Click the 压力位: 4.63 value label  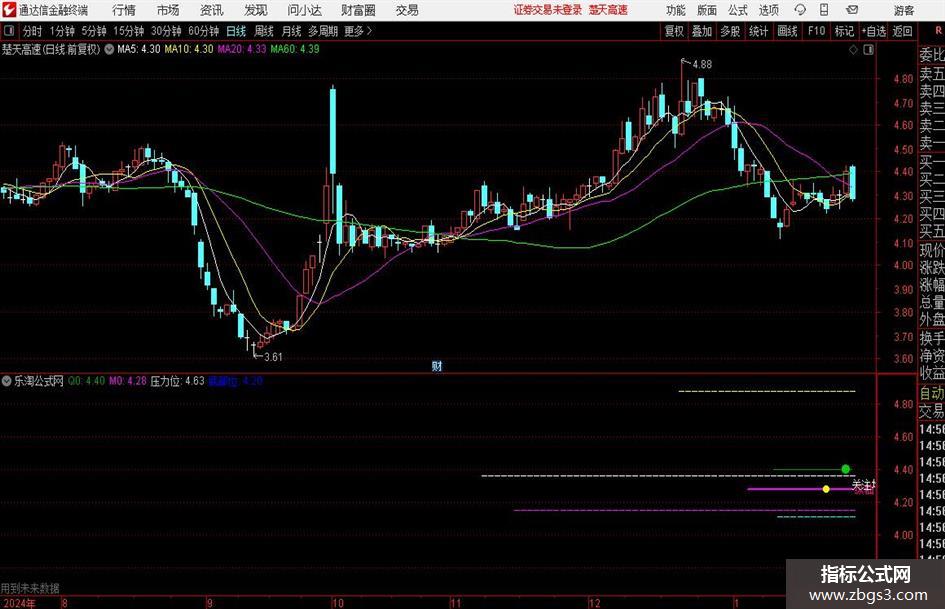click(x=177, y=381)
